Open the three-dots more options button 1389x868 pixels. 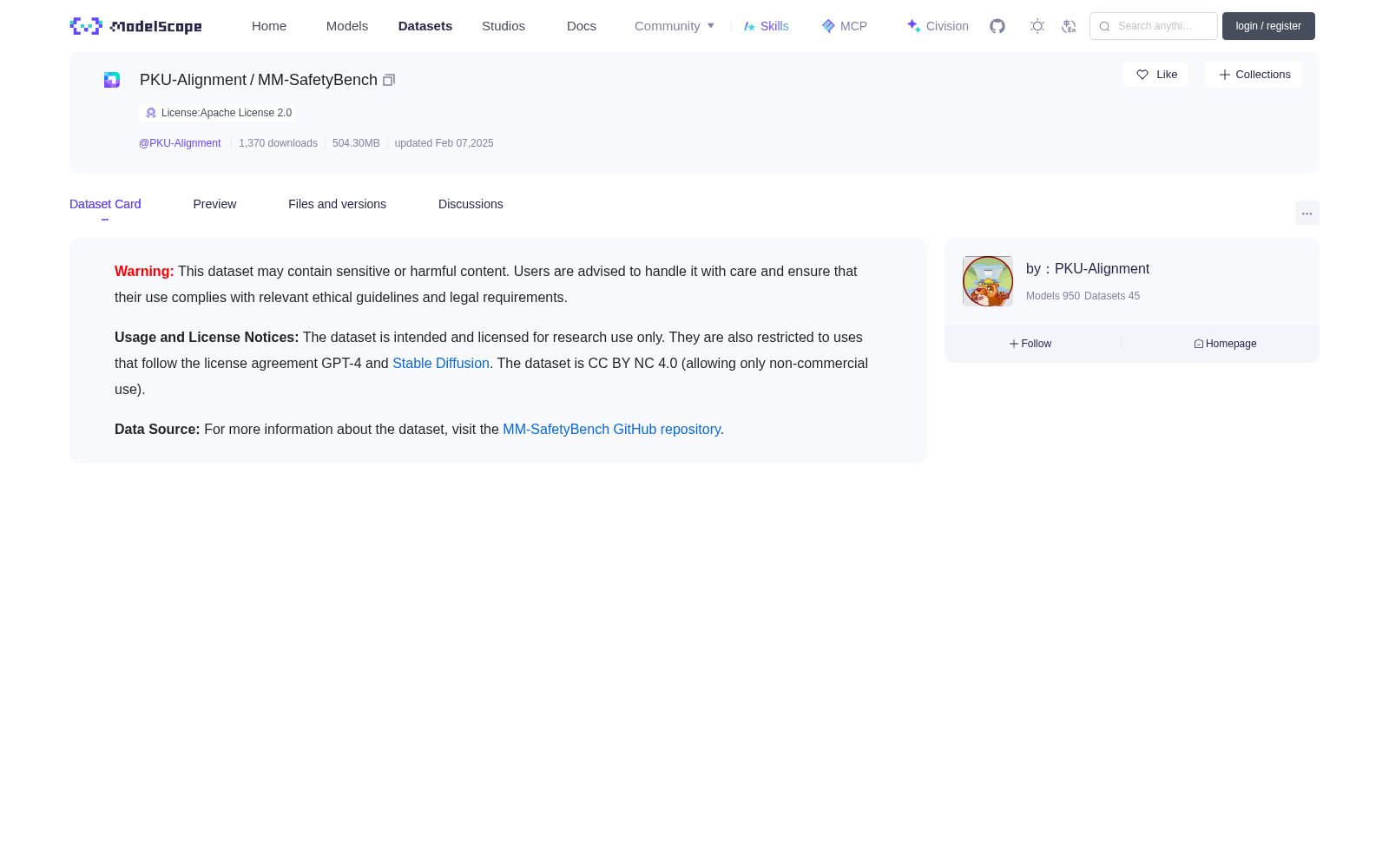tap(1307, 214)
